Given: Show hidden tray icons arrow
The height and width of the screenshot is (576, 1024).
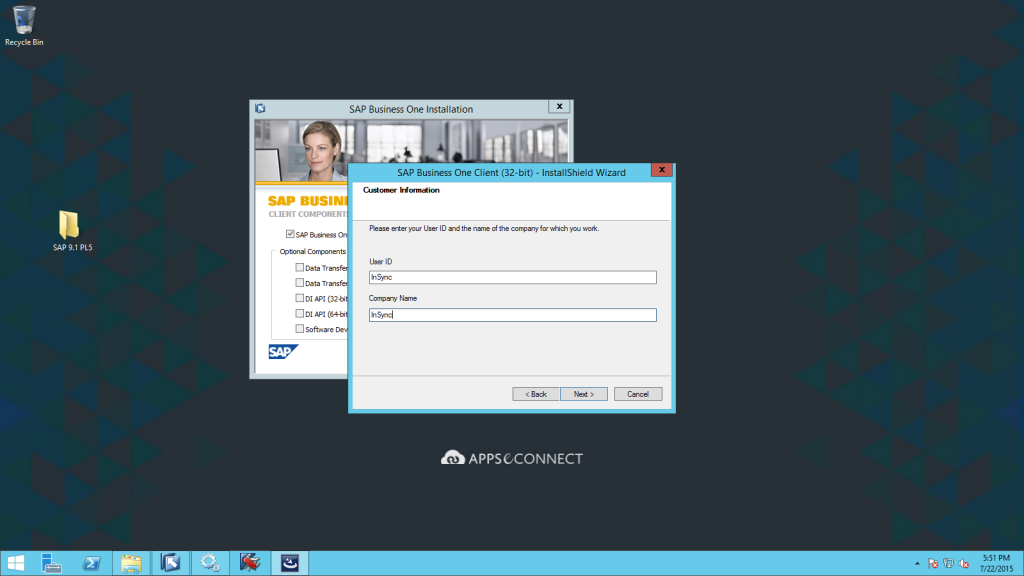Looking at the screenshot, I should pyautogui.click(x=917, y=564).
